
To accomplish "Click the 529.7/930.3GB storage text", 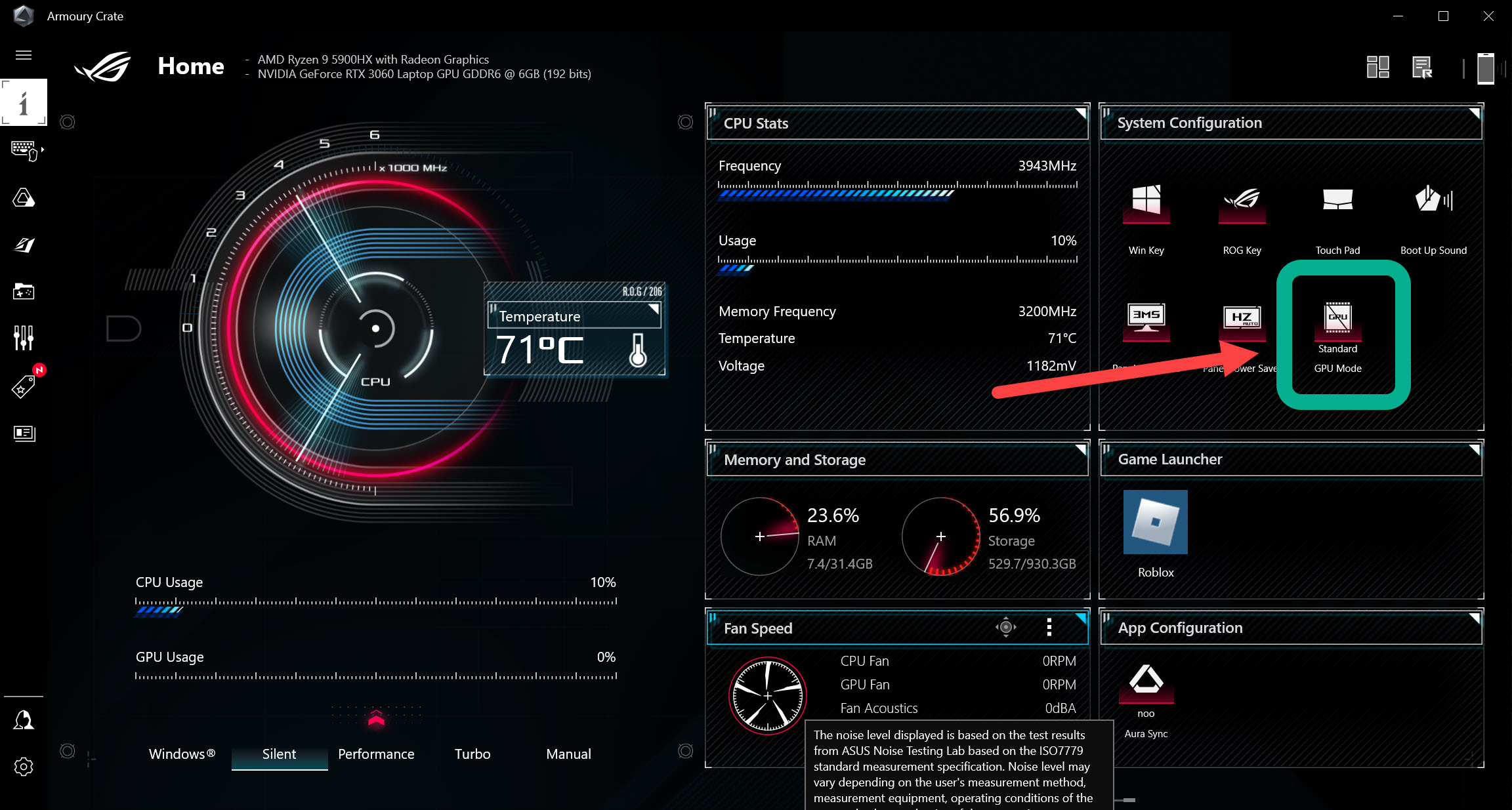I will pos(1032,563).
